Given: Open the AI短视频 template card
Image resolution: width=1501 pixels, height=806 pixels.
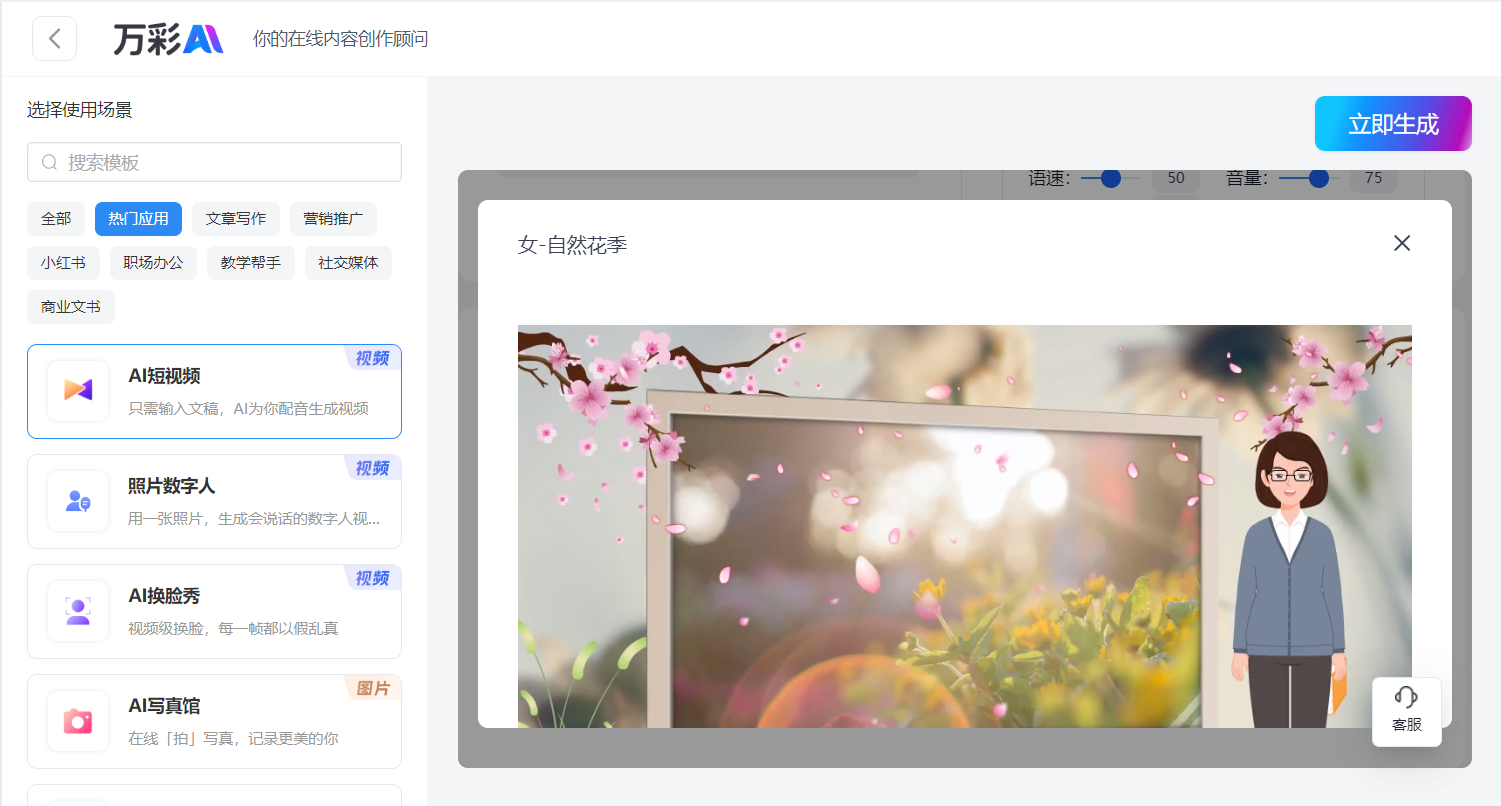Looking at the screenshot, I should pos(214,391).
